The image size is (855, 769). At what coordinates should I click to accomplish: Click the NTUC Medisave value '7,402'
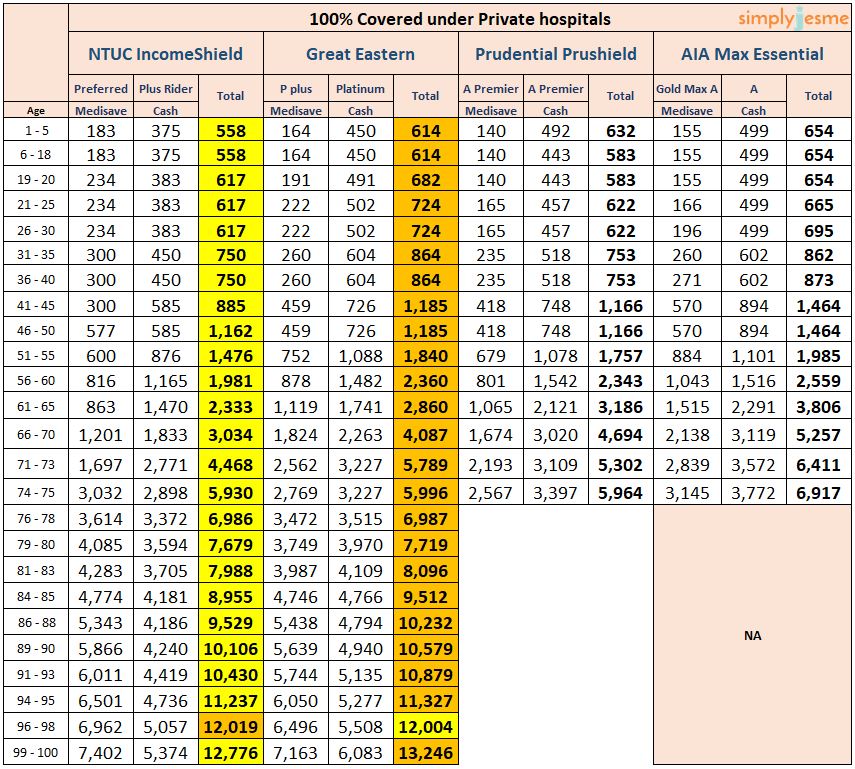coord(101,753)
